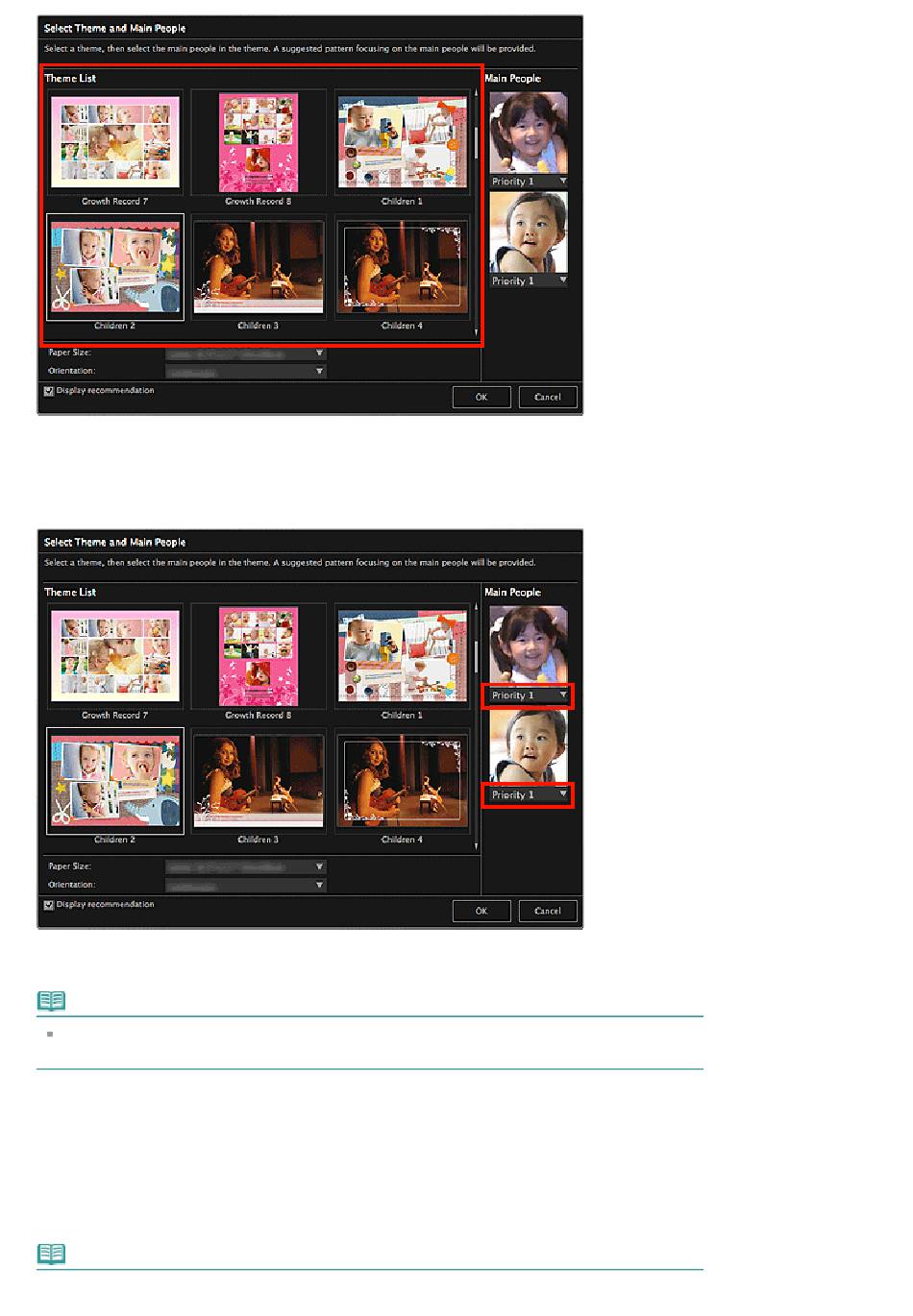Click Theme List scroll-down arrow in upper dialog
The height and width of the screenshot is (1316, 913).
[x=476, y=332]
